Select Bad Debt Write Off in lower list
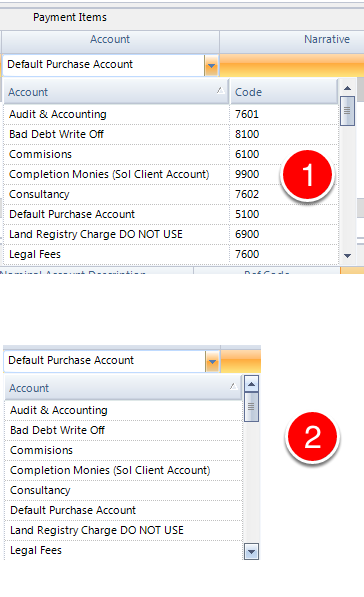This screenshot has height=597, width=364. coord(123,430)
